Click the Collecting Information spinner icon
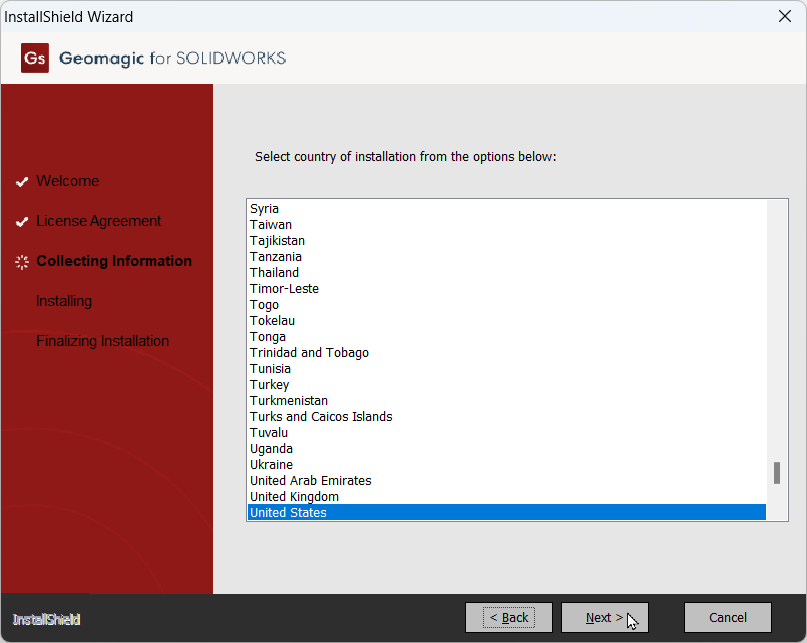 22,262
